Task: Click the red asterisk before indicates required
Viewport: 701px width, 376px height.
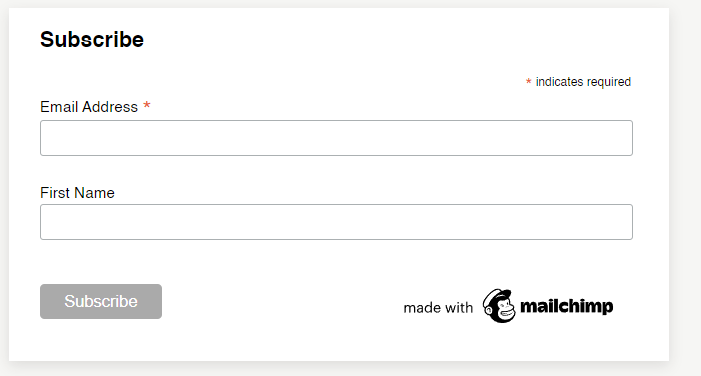Action: pos(528,81)
